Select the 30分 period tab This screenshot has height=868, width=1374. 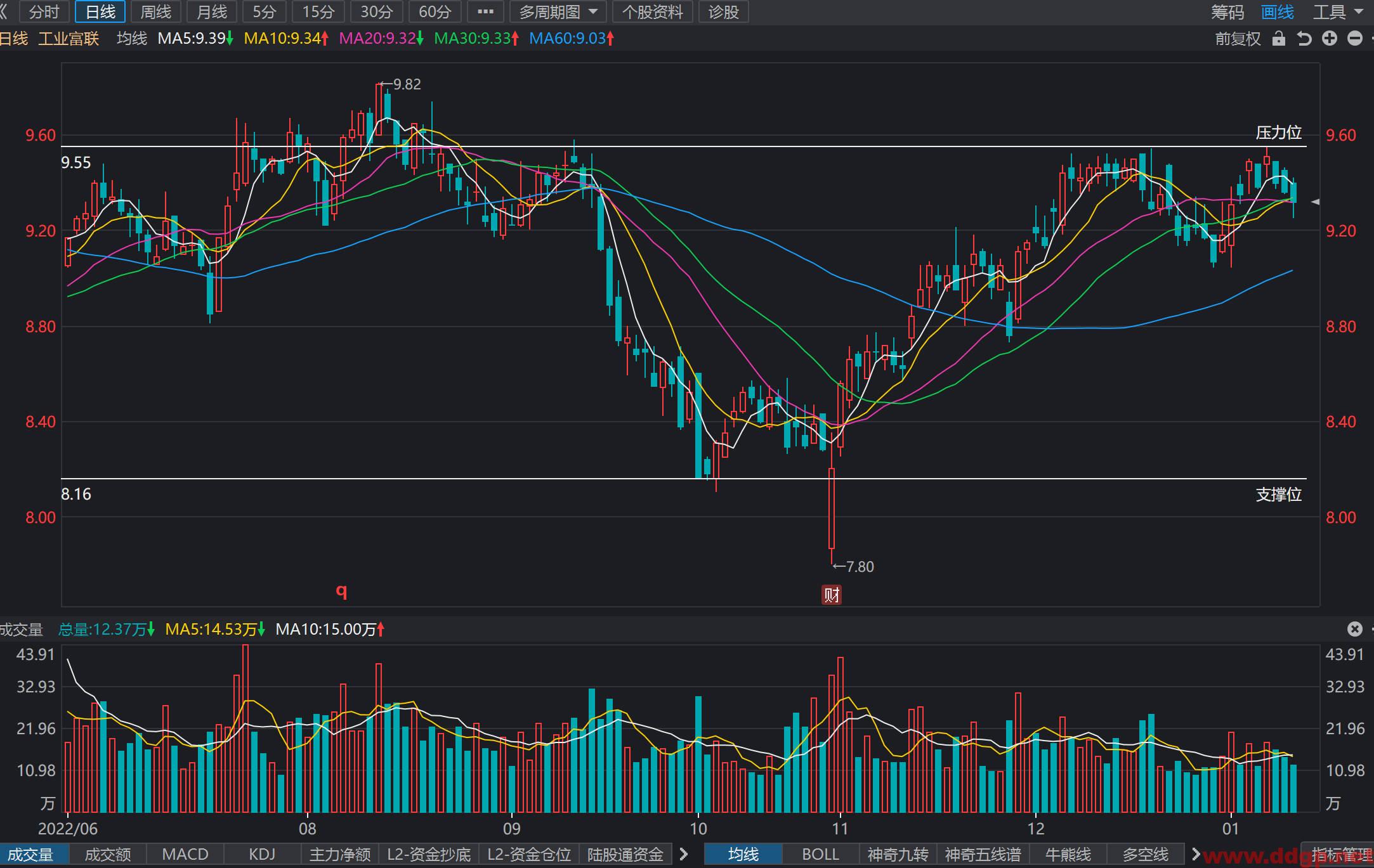377,12
